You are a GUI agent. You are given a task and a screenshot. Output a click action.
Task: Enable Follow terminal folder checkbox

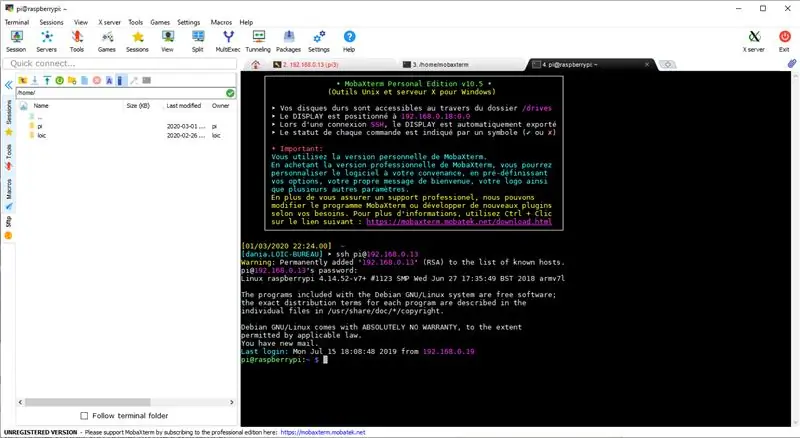point(84,416)
